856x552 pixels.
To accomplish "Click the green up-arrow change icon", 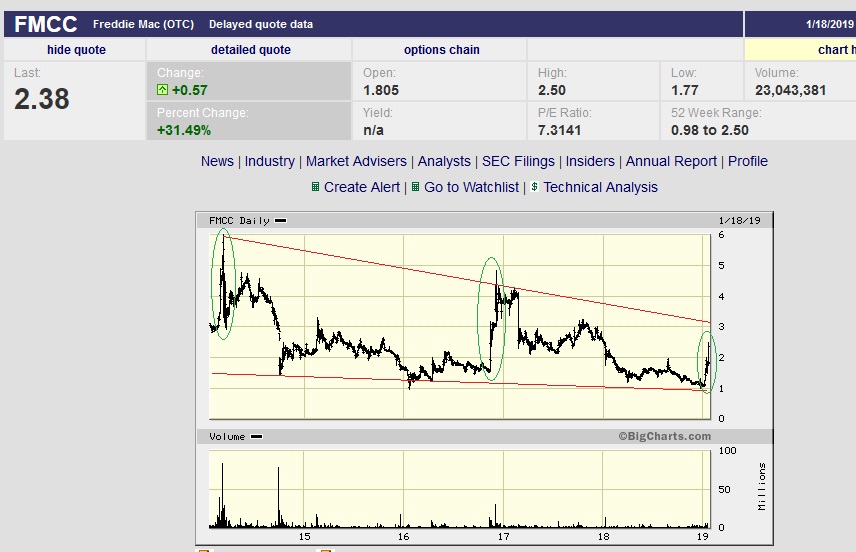I will (162, 90).
